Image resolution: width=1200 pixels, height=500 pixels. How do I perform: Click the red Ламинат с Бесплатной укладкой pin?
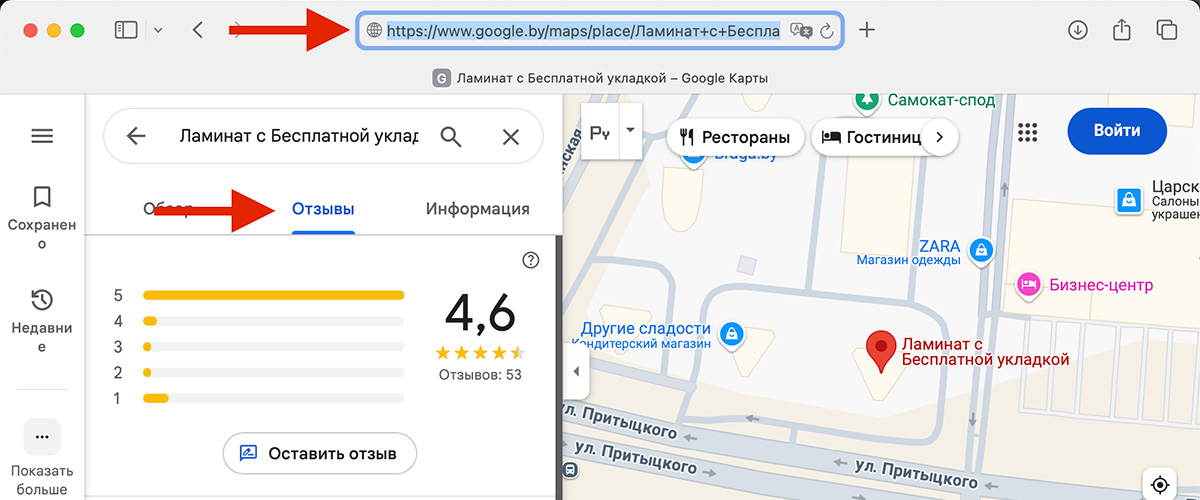tap(880, 350)
